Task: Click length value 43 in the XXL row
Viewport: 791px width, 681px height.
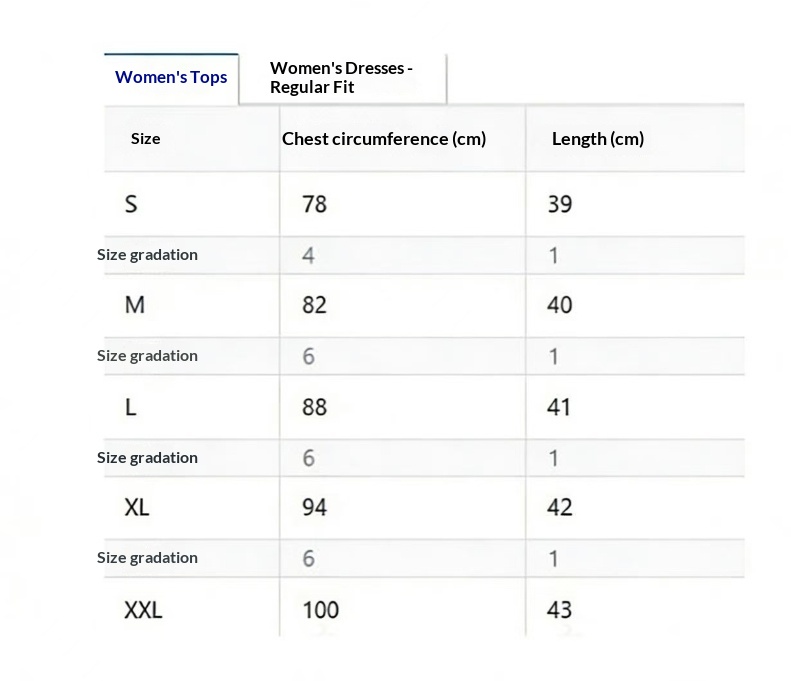Action: click(560, 609)
